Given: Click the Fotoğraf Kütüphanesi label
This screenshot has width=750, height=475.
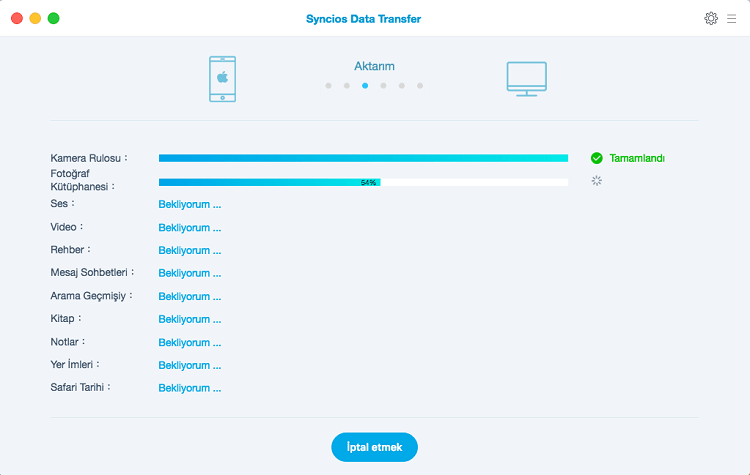Looking at the screenshot, I should coord(82,180).
